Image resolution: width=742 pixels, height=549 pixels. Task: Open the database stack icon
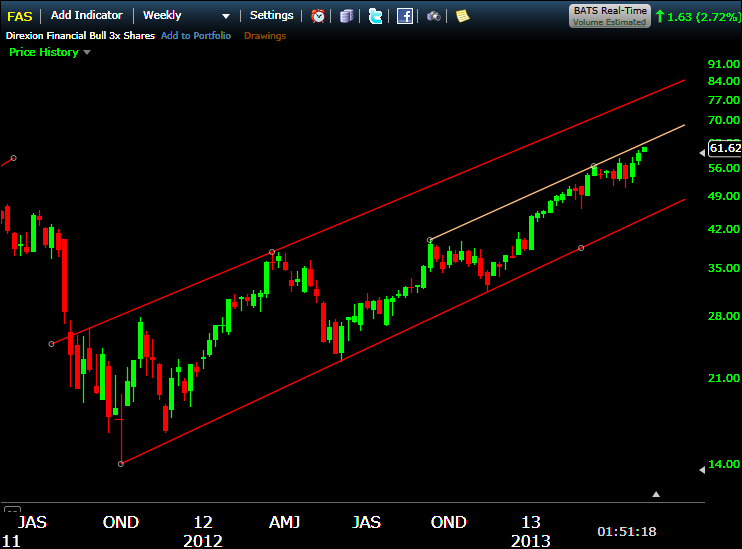point(346,16)
